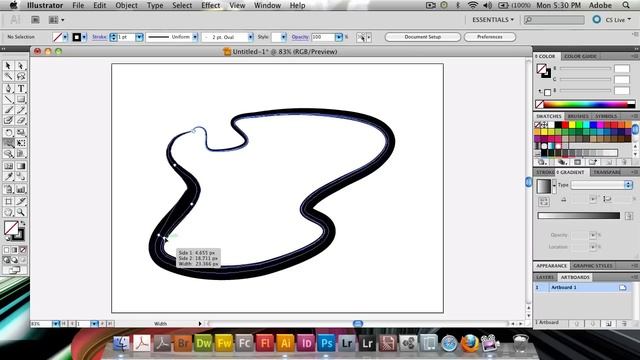Click the active Width tool
The width and height of the screenshot is (640, 360).
pos(8,143)
